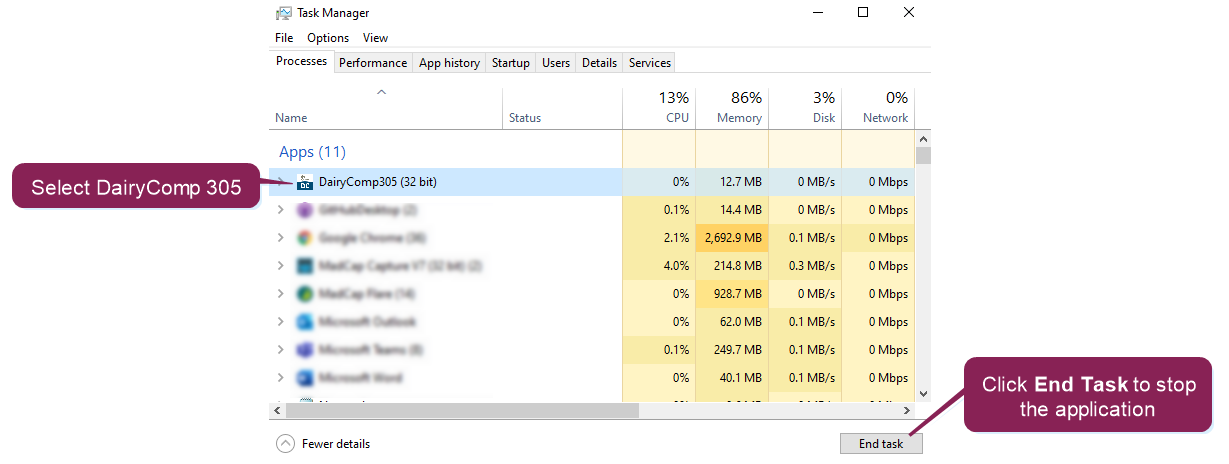1229x464 pixels.
Task: Expand the Microsoft Teams process group
Action: [x=280, y=350]
